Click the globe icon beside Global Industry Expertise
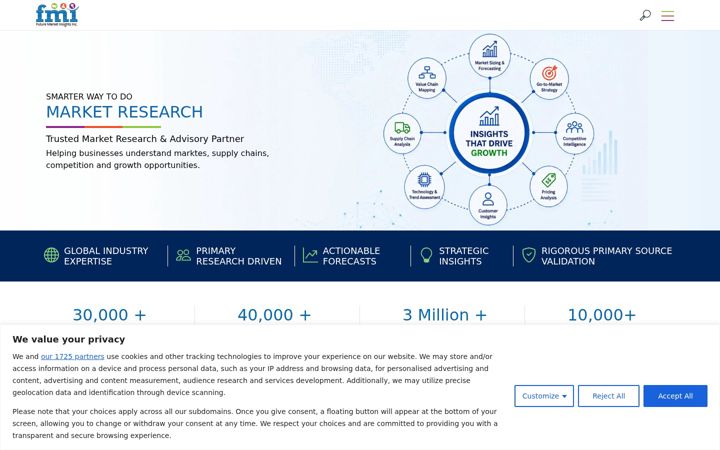This screenshot has width=720, height=450. [51, 255]
